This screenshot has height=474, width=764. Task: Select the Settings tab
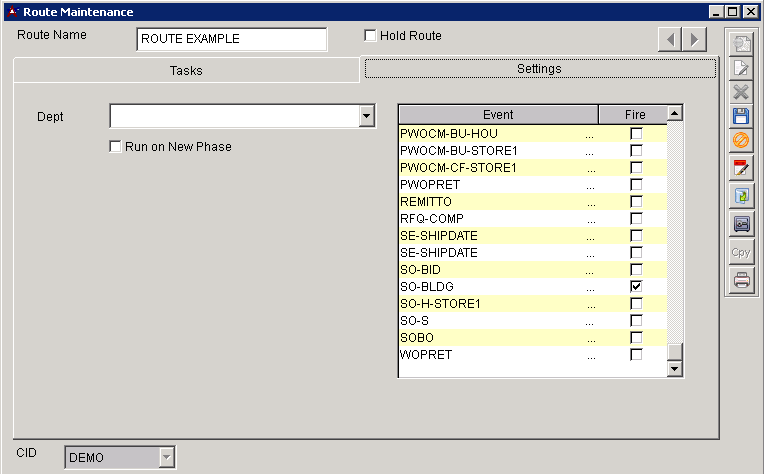click(539, 69)
